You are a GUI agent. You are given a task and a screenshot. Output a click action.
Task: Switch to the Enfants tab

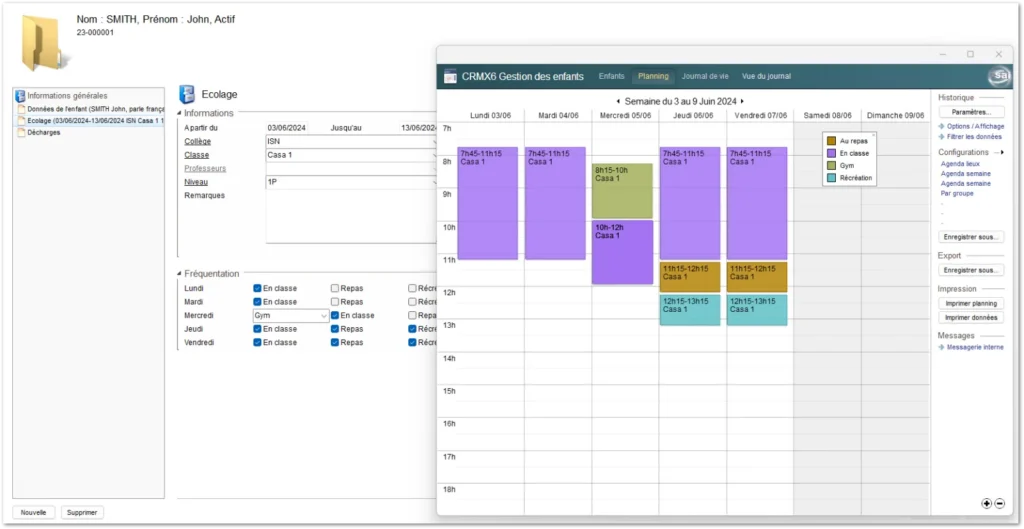612,76
